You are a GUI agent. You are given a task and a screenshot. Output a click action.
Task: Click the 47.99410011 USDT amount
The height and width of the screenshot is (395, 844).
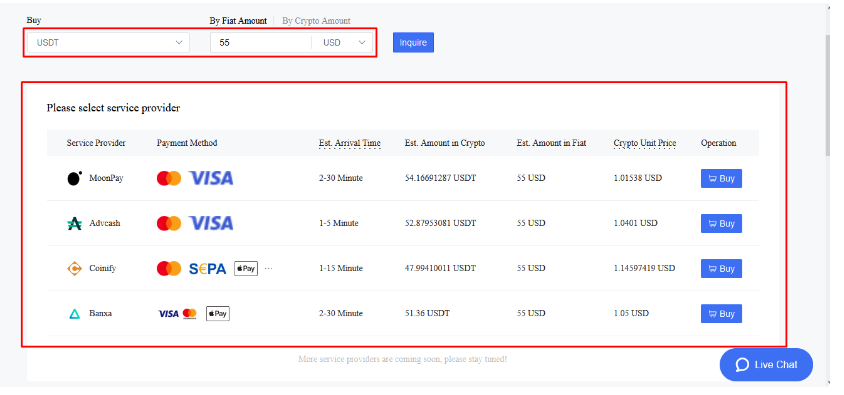click(x=440, y=268)
